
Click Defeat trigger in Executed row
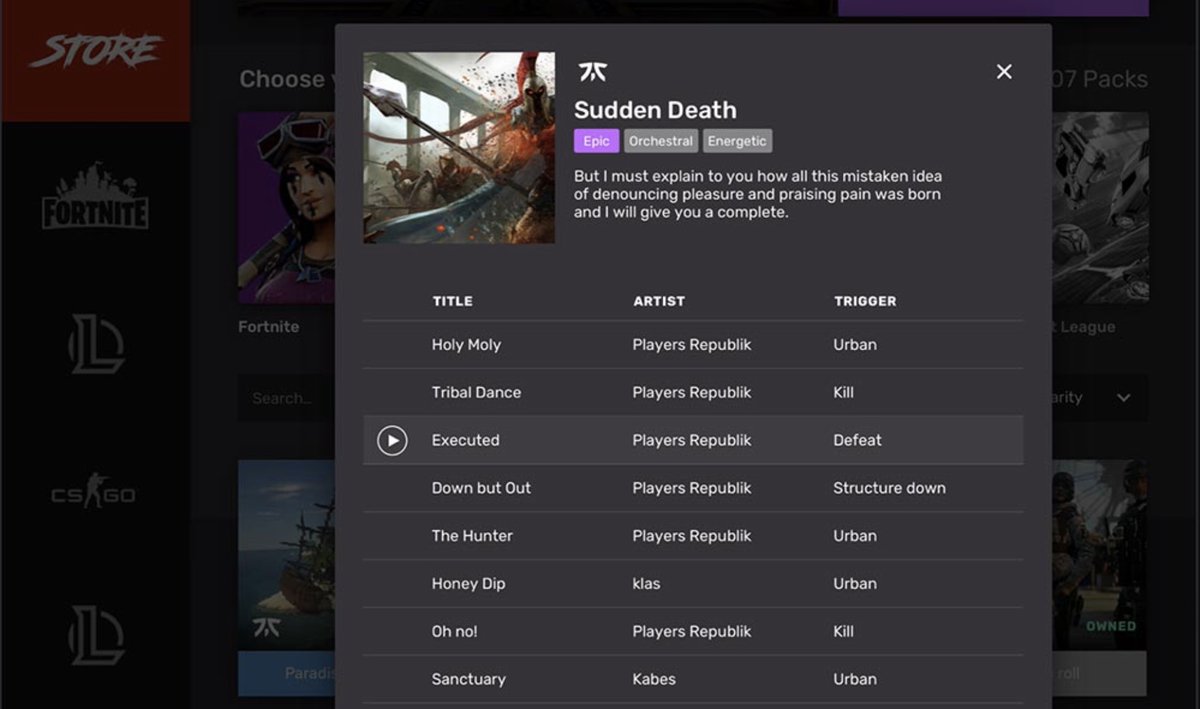click(x=857, y=440)
